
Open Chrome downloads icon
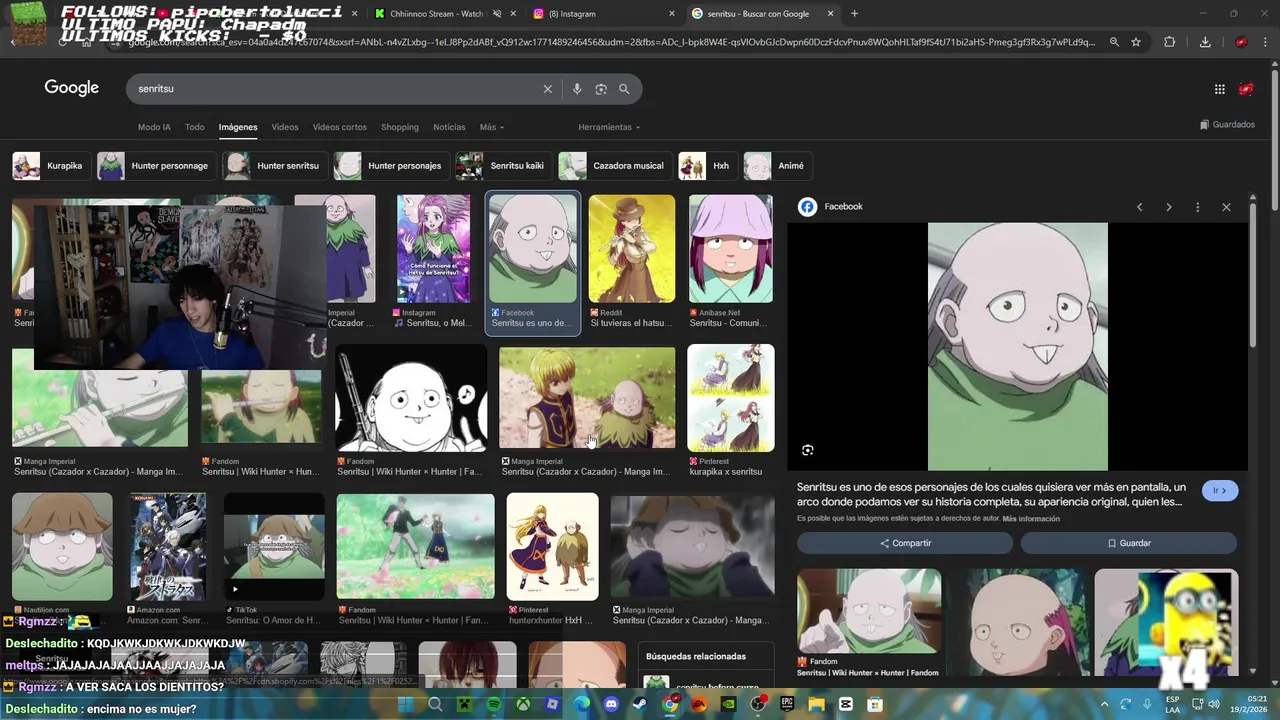[1205, 42]
